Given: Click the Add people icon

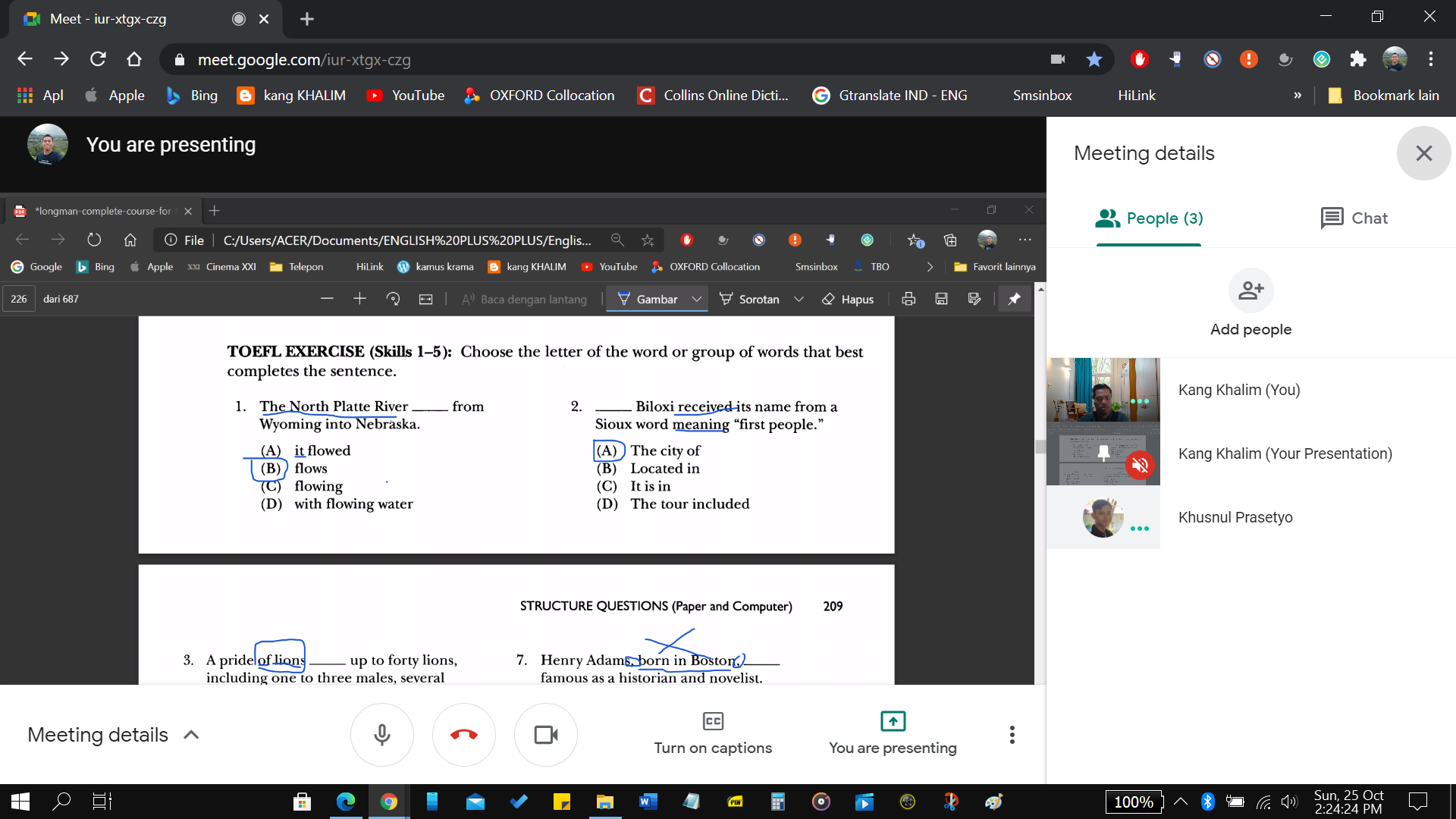Looking at the screenshot, I should click(x=1250, y=290).
